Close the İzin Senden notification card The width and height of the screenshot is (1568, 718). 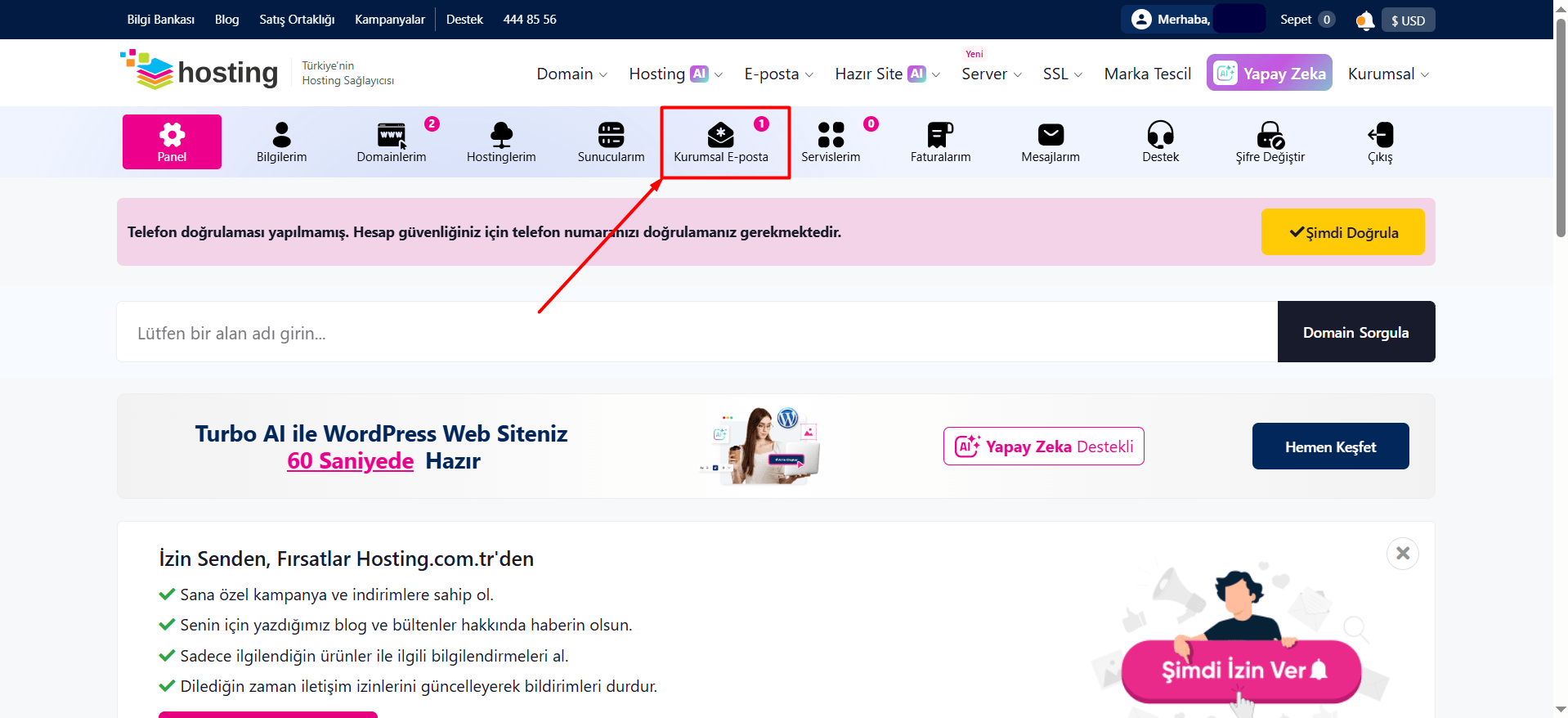tap(1403, 554)
